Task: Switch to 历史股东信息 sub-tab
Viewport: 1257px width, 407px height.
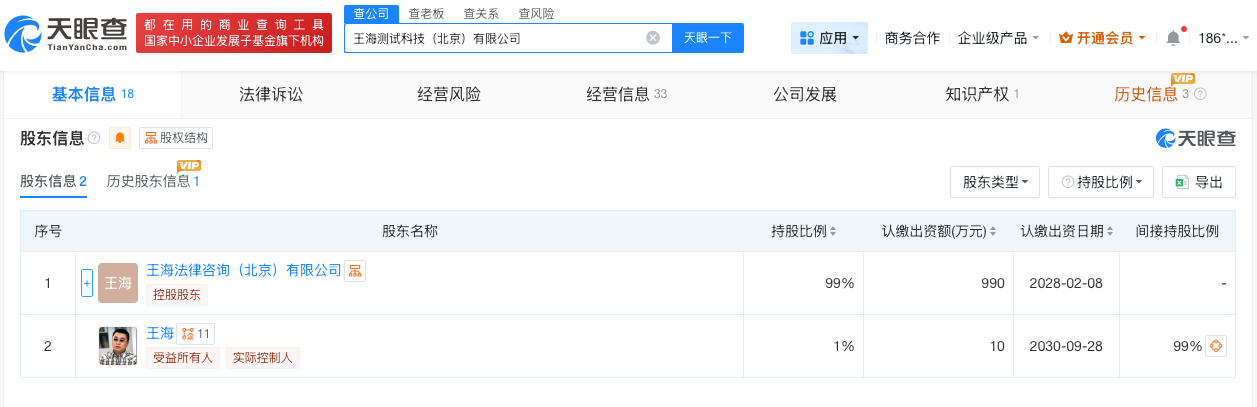Action: (x=154, y=181)
